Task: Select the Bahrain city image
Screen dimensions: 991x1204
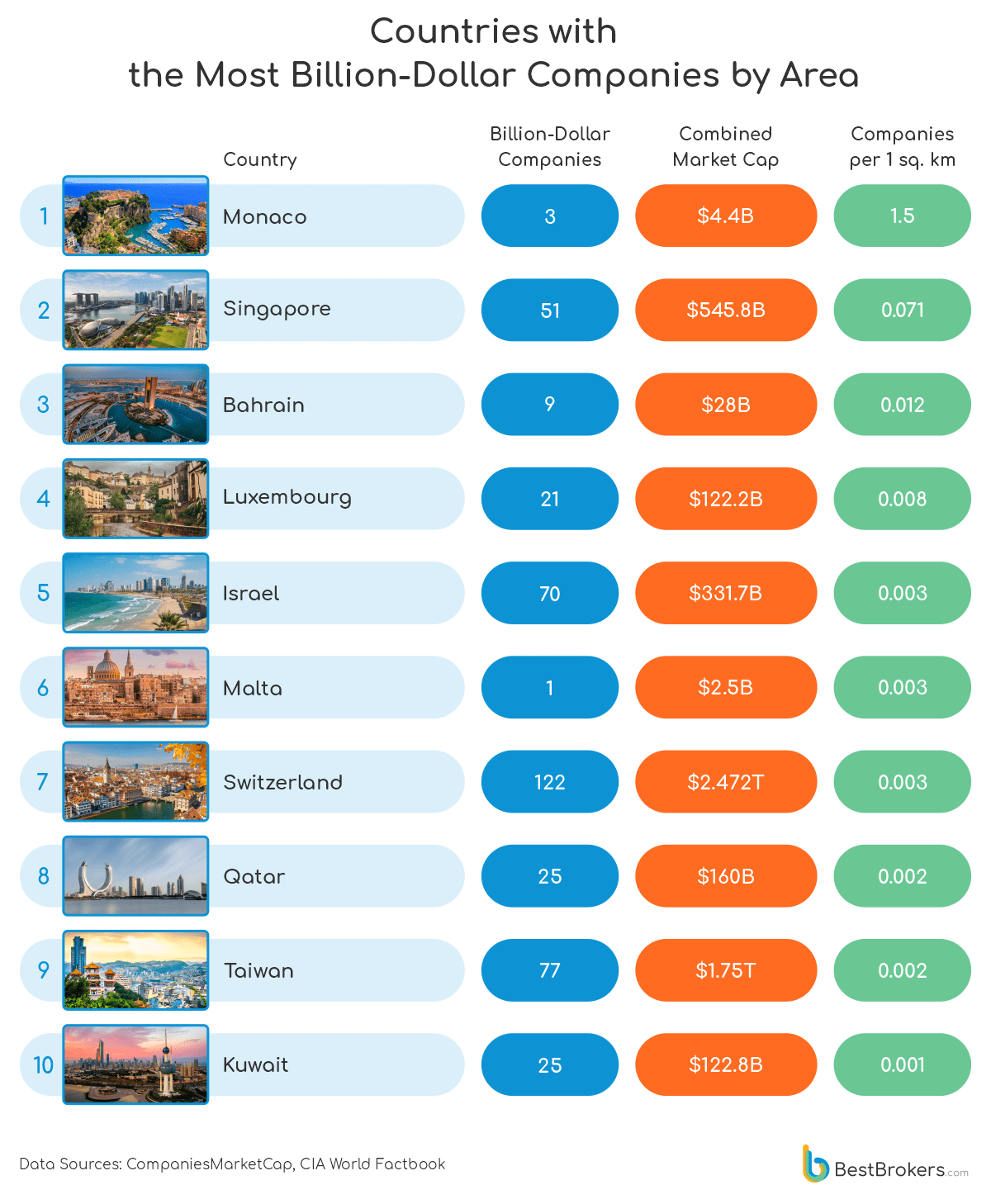Action: click(135, 404)
